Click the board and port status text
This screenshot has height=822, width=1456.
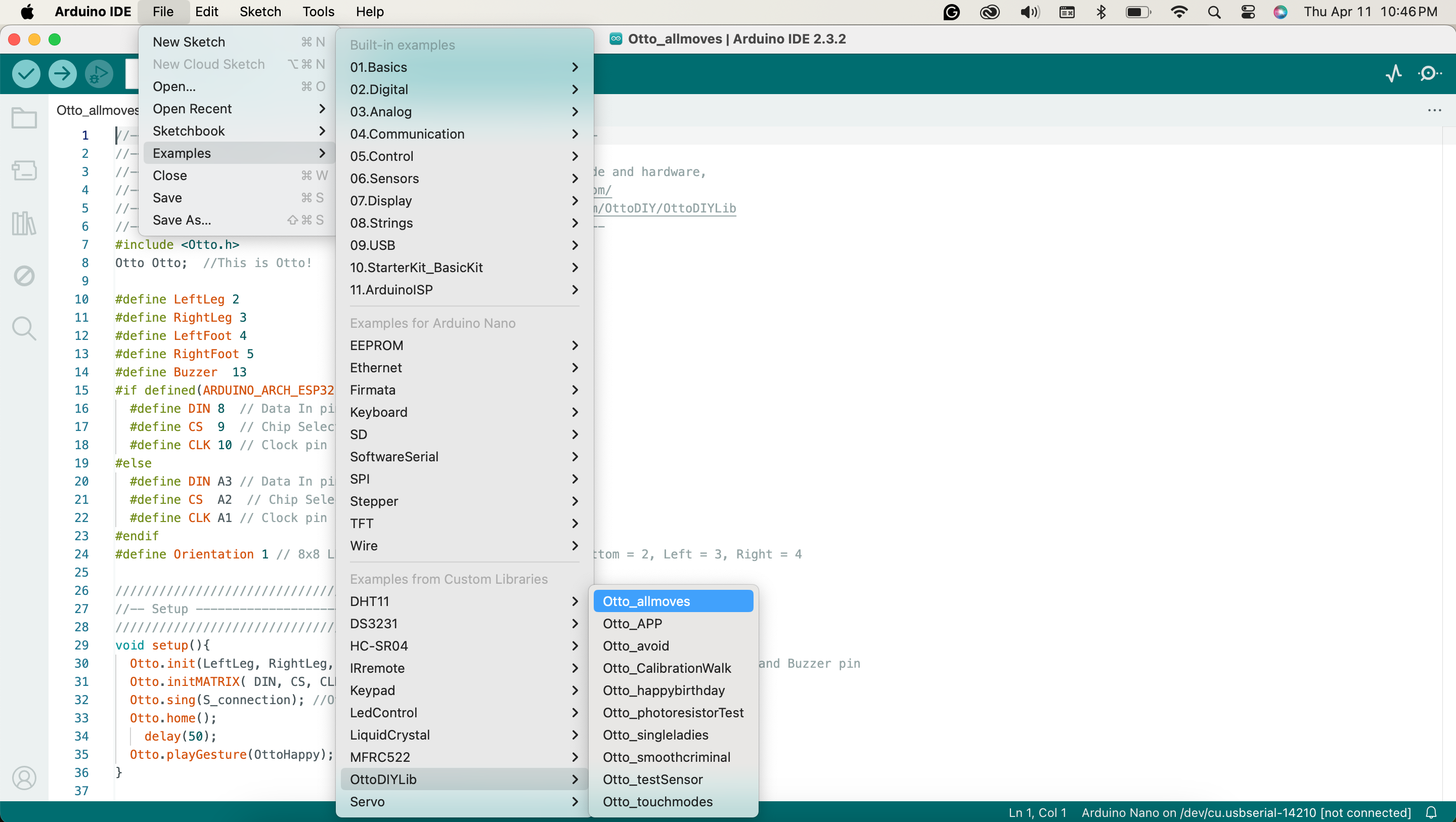[1246, 812]
